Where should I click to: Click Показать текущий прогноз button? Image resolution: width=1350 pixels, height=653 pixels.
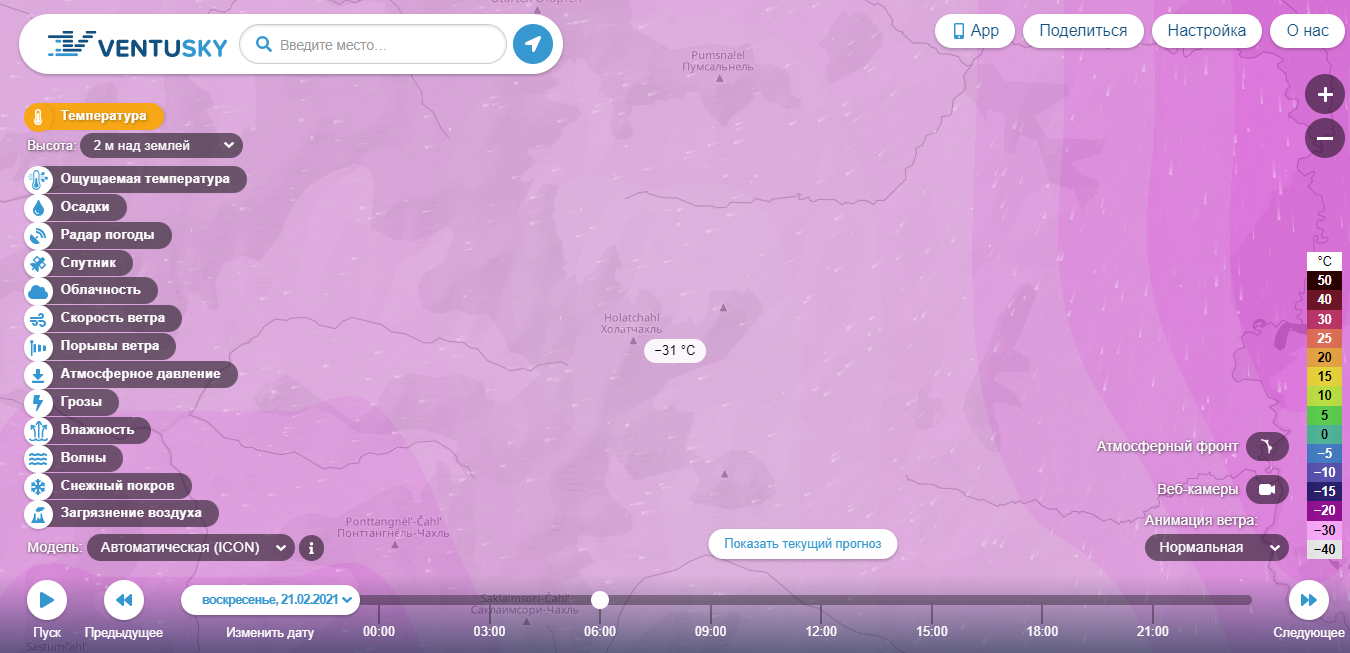[803, 544]
